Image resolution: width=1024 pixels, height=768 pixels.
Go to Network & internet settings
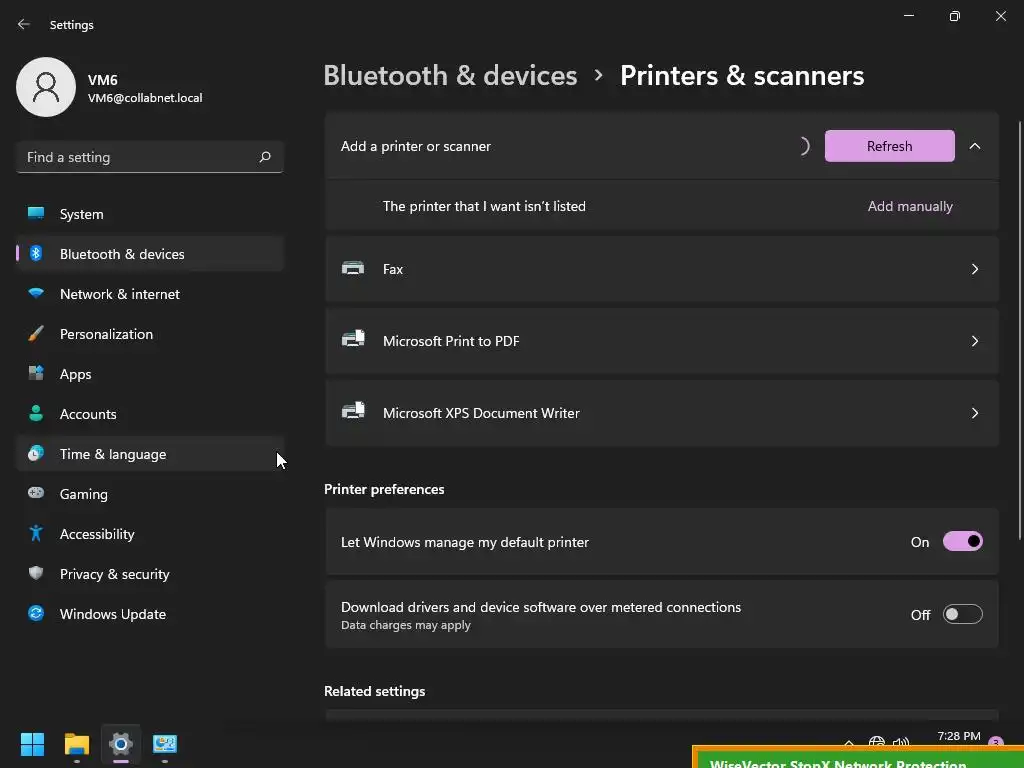point(120,294)
